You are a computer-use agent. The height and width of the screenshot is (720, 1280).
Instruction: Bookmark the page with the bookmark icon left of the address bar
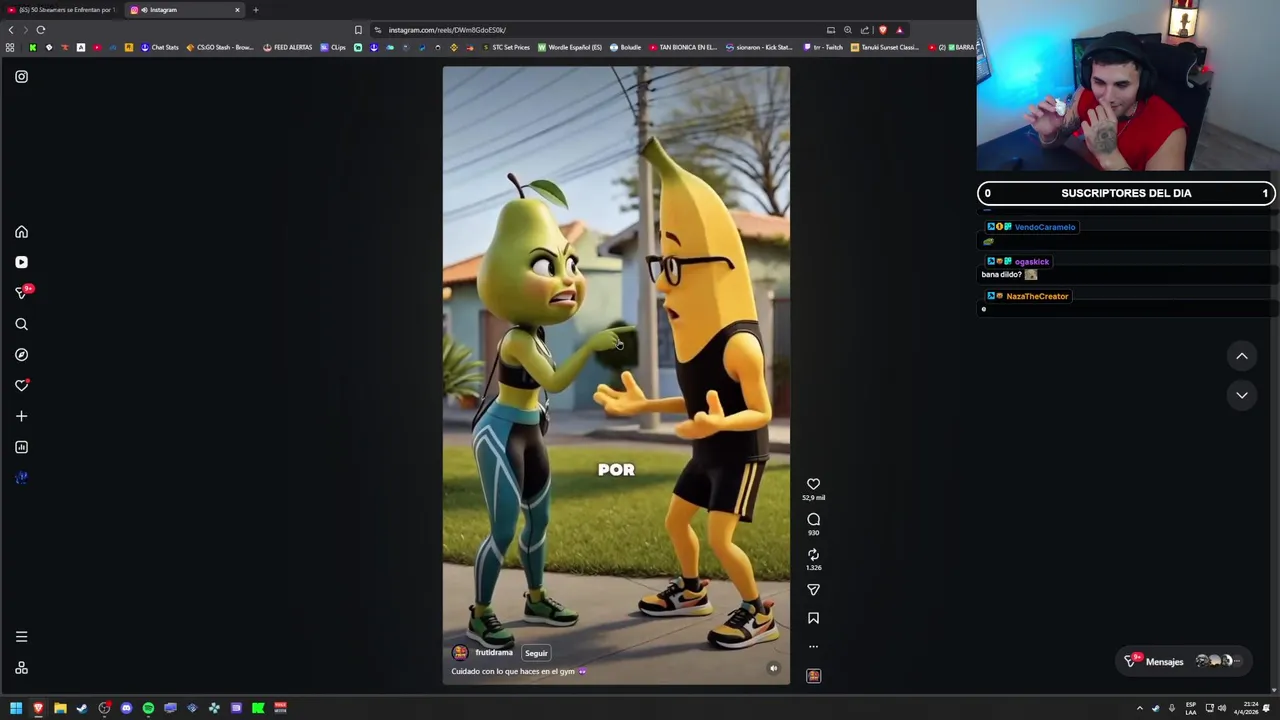tap(358, 30)
